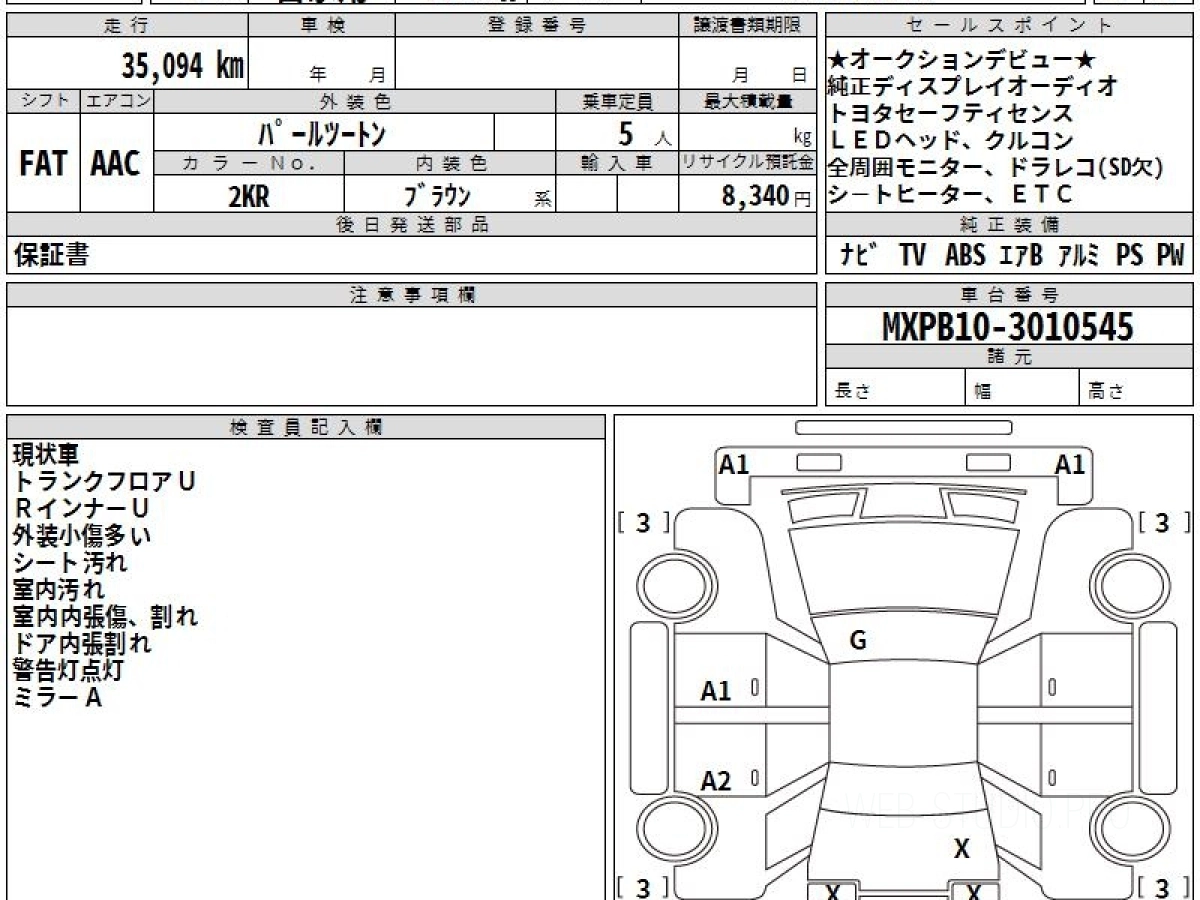Select the 警告灯点灯 note
The width and height of the screenshot is (1200, 900).
point(68,670)
